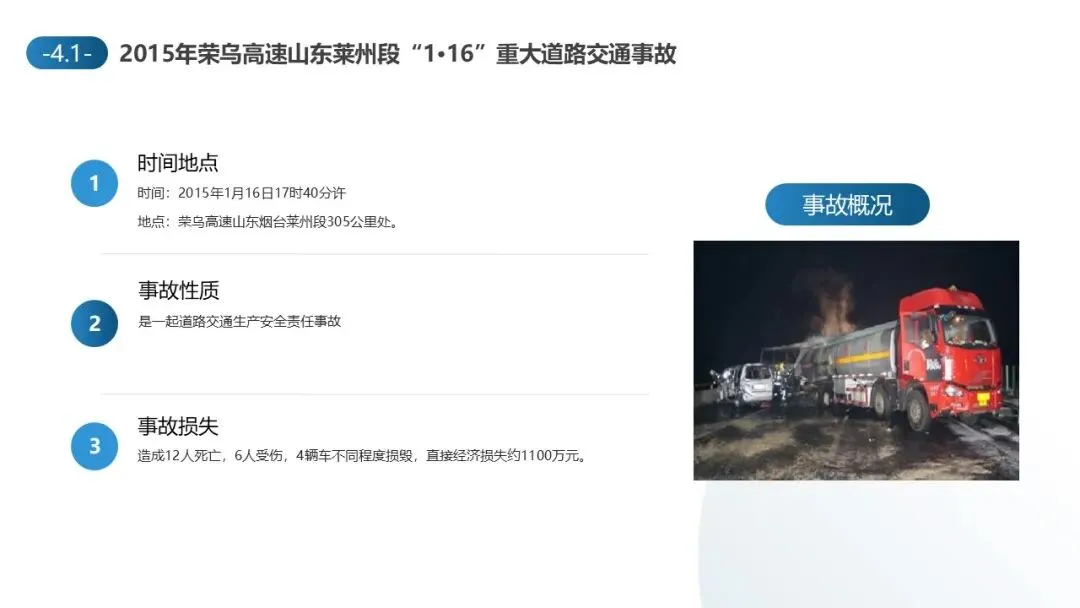Image resolution: width=1080 pixels, height=608 pixels.
Task: Click the smoke plume in the photo
Action: click(x=830, y=303)
